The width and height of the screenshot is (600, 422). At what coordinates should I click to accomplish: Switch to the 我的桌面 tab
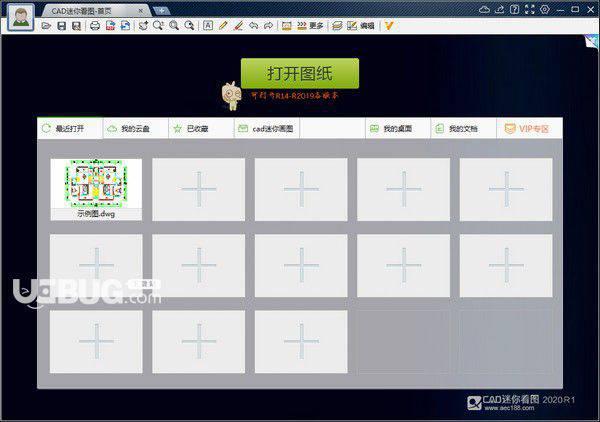pos(398,129)
